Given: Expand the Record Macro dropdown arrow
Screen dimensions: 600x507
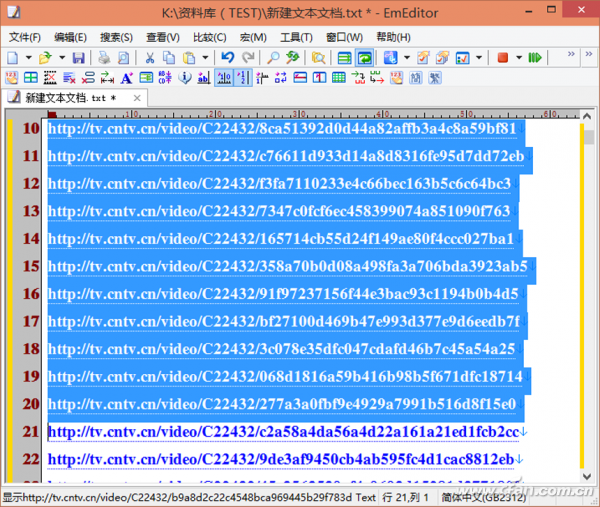Looking at the screenshot, I should tap(519, 58).
